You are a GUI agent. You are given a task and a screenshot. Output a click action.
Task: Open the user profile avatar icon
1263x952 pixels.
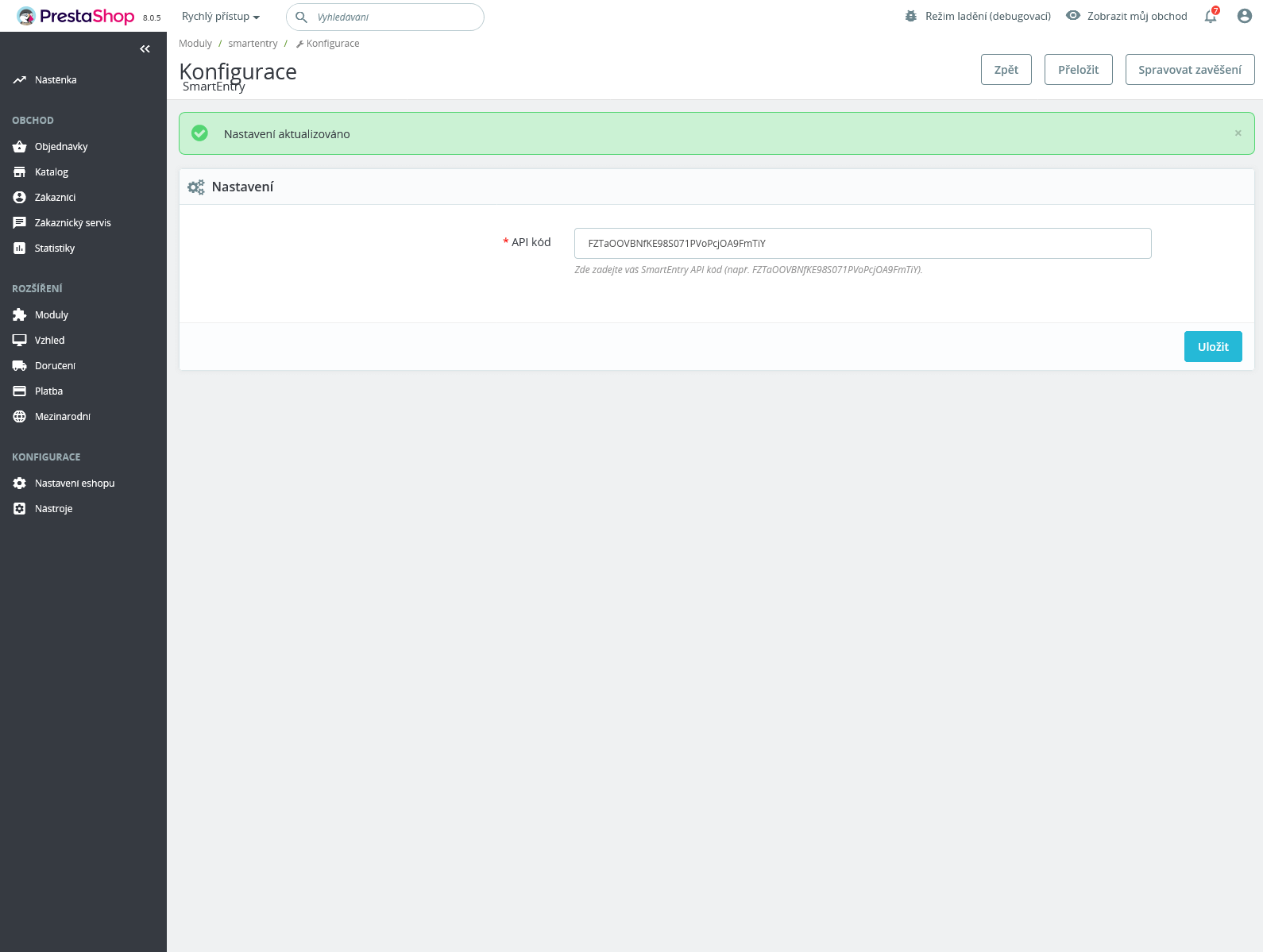point(1244,16)
